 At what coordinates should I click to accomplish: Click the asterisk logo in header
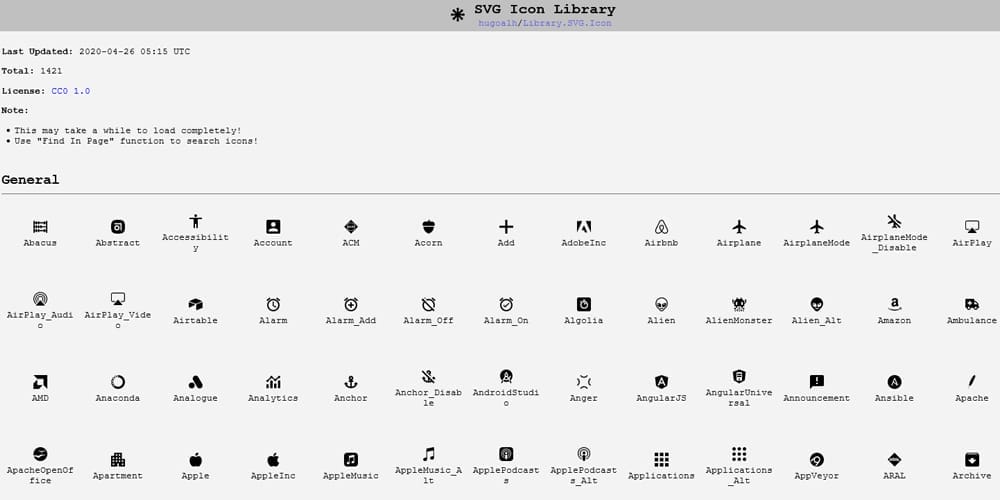tap(458, 15)
